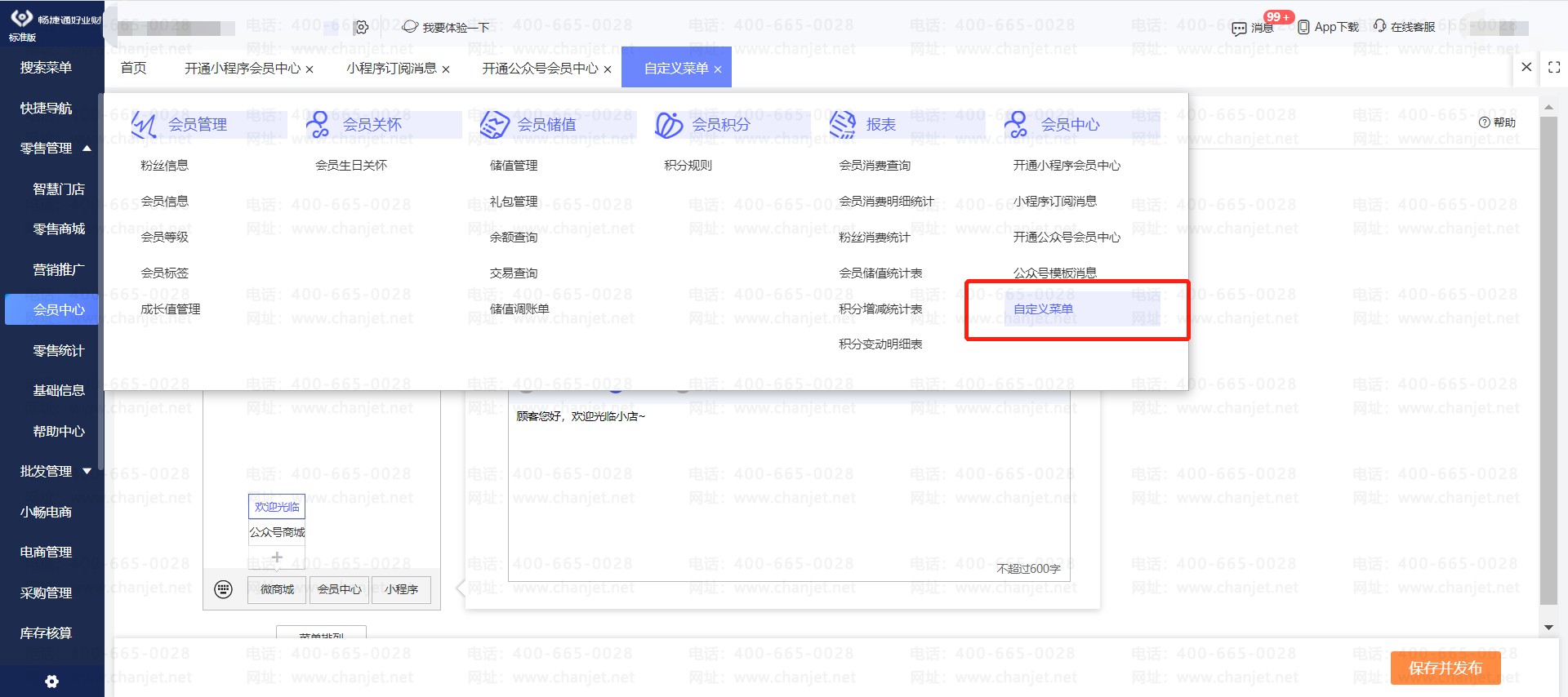The width and height of the screenshot is (1568, 697).
Task: Click the App下载 phone icon
Action: point(1303,27)
